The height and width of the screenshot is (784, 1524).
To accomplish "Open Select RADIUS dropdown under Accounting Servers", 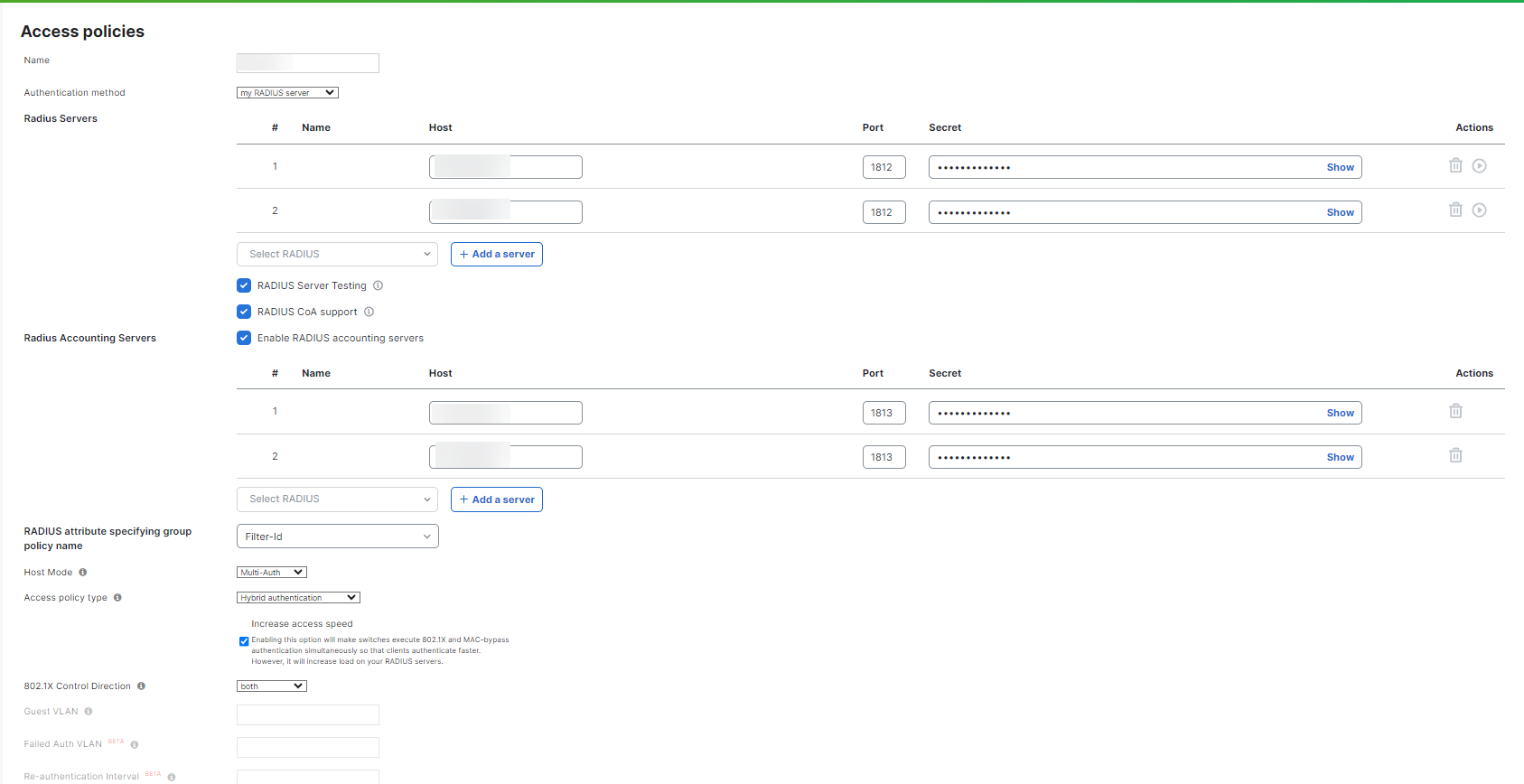I will pos(337,499).
